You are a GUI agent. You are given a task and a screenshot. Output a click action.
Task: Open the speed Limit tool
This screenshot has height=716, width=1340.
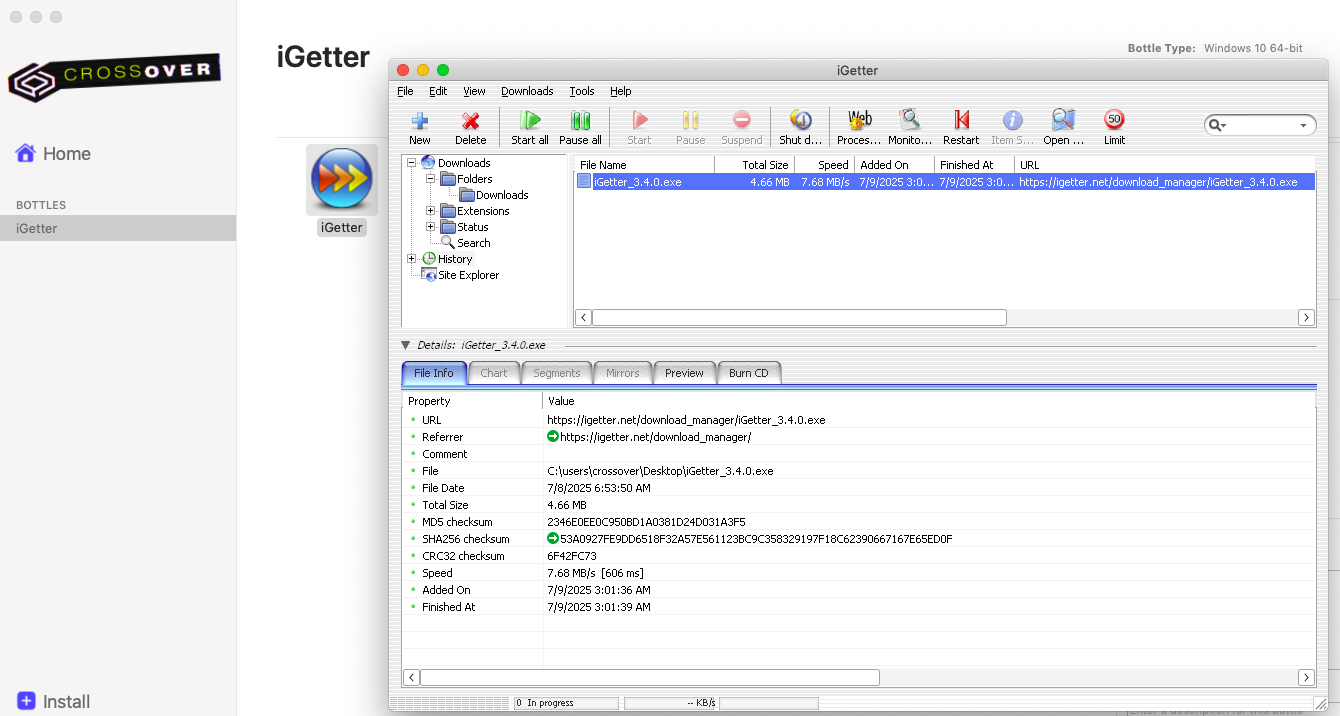(1113, 125)
